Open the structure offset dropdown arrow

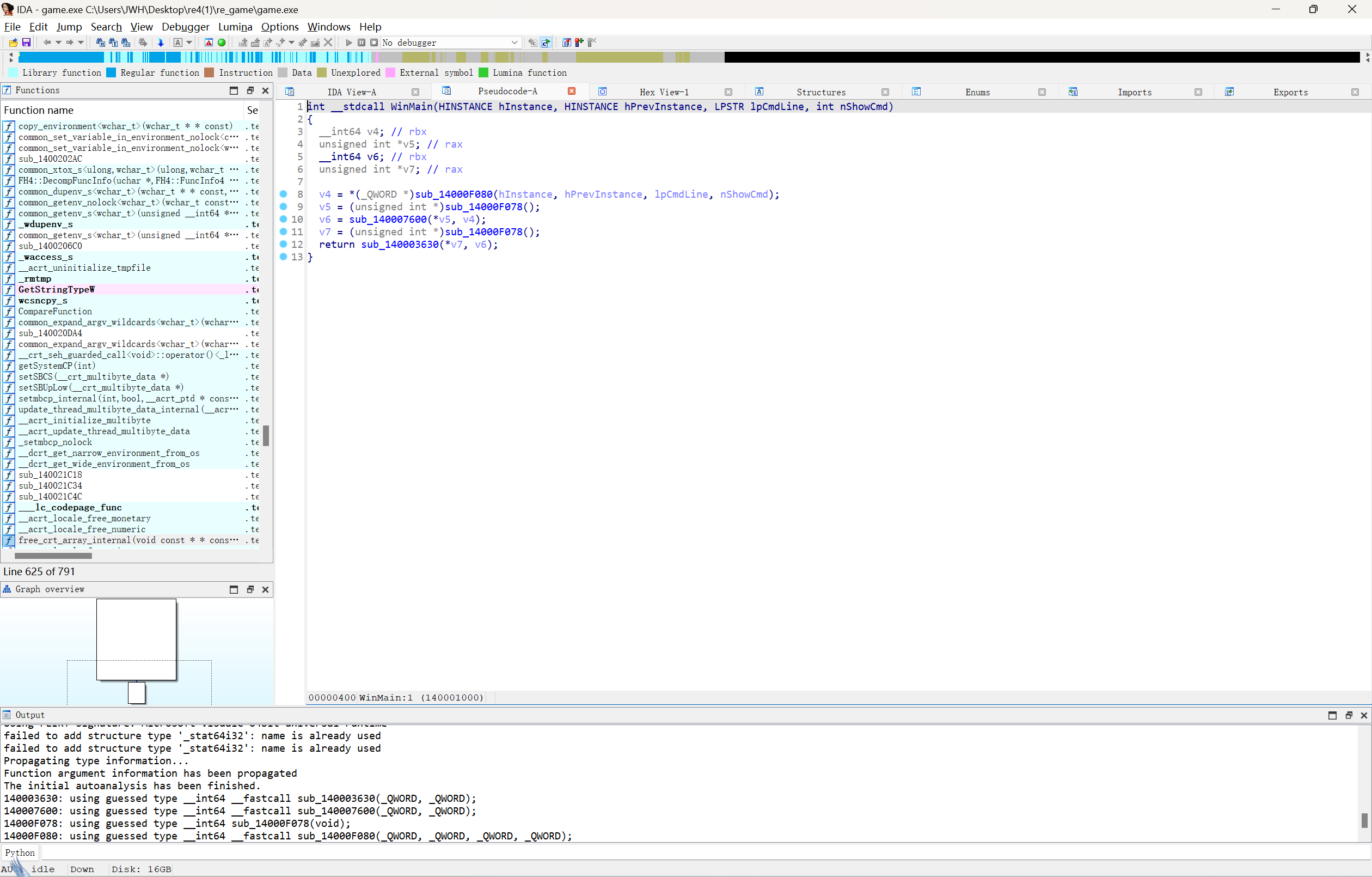[x=291, y=42]
